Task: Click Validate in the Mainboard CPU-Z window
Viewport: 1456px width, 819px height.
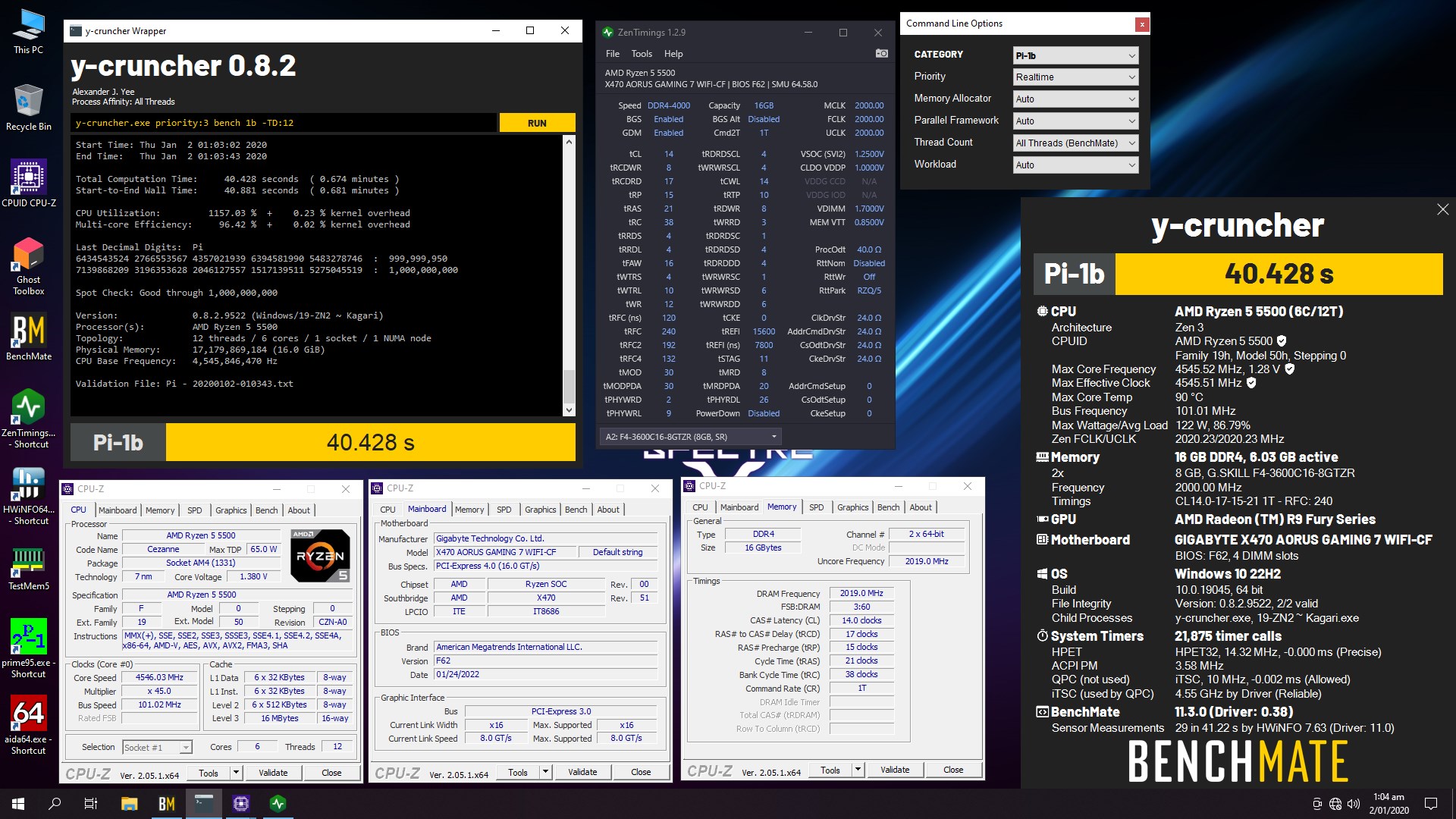Action: (x=582, y=772)
